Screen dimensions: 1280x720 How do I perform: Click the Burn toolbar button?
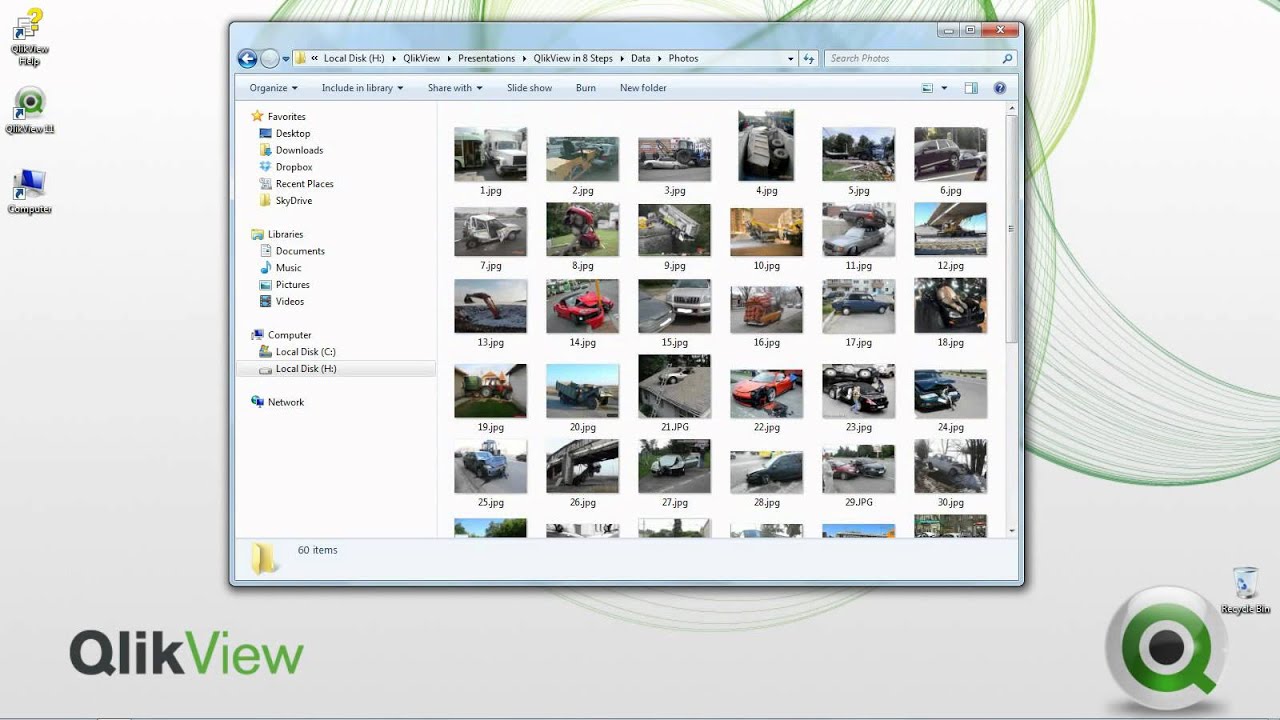pyautogui.click(x=586, y=88)
